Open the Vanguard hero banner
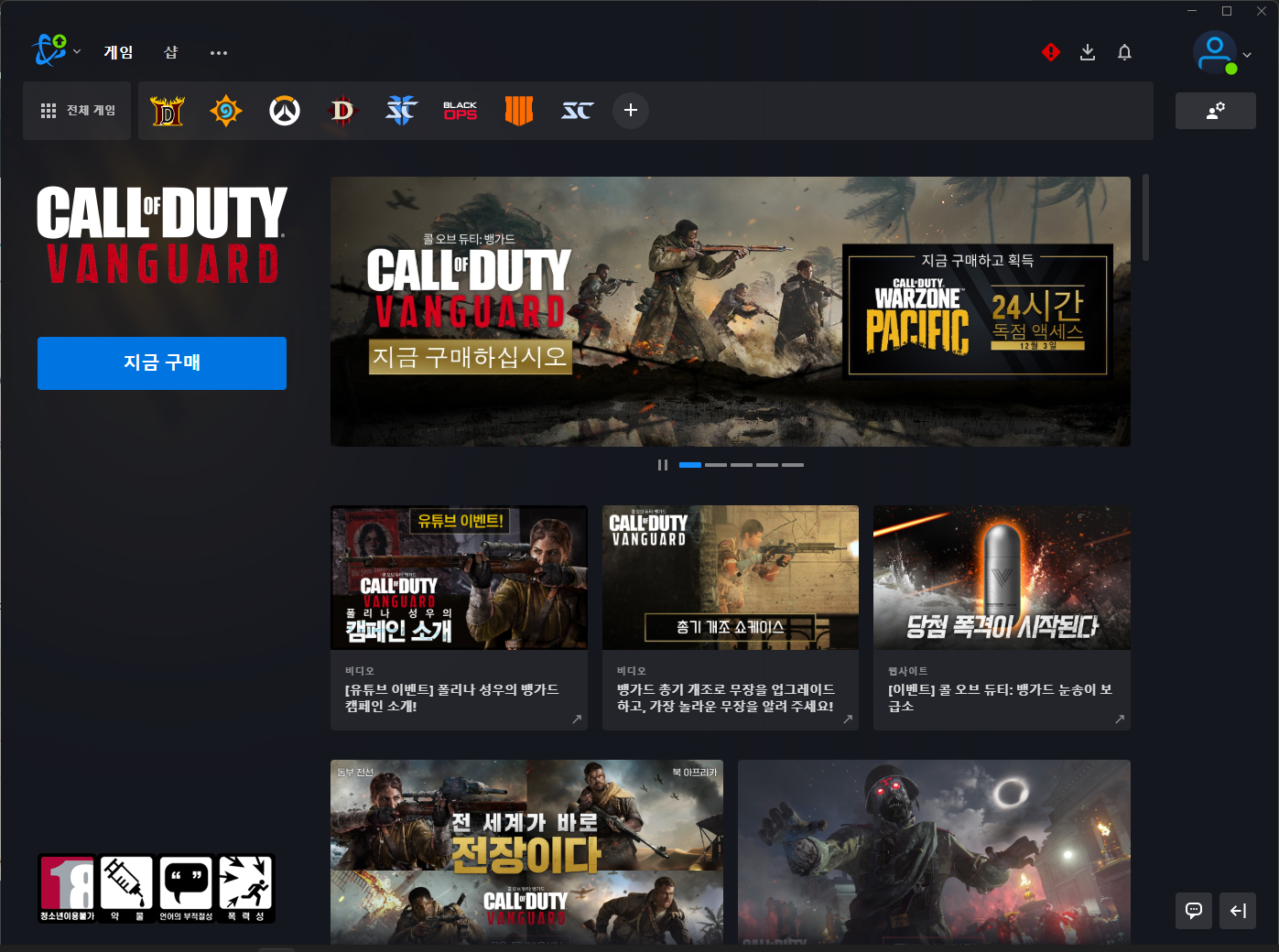The width and height of the screenshot is (1279, 952). 731,311
